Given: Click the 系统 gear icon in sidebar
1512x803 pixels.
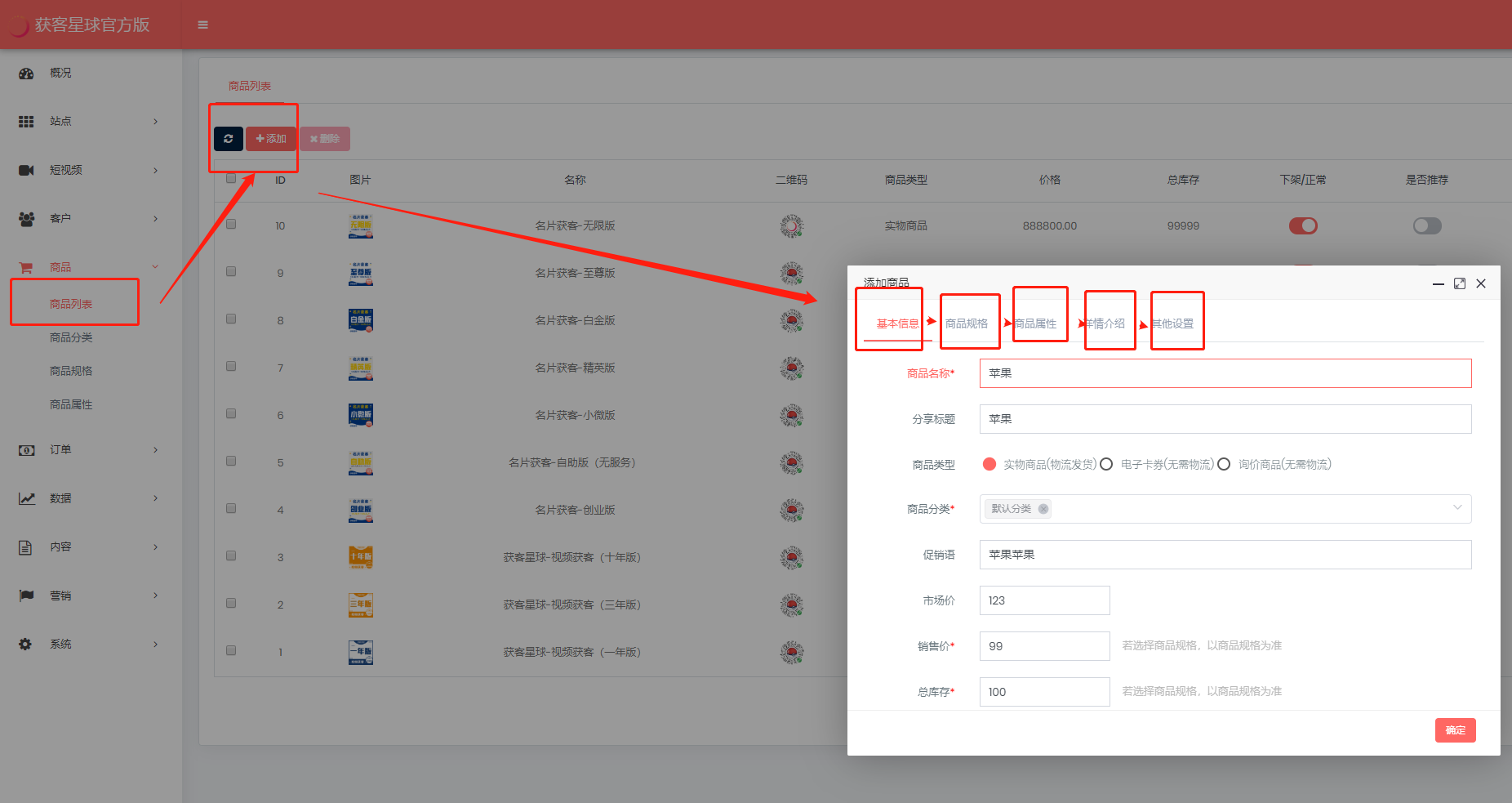Looking at the screenshot, I should (26, 645).
